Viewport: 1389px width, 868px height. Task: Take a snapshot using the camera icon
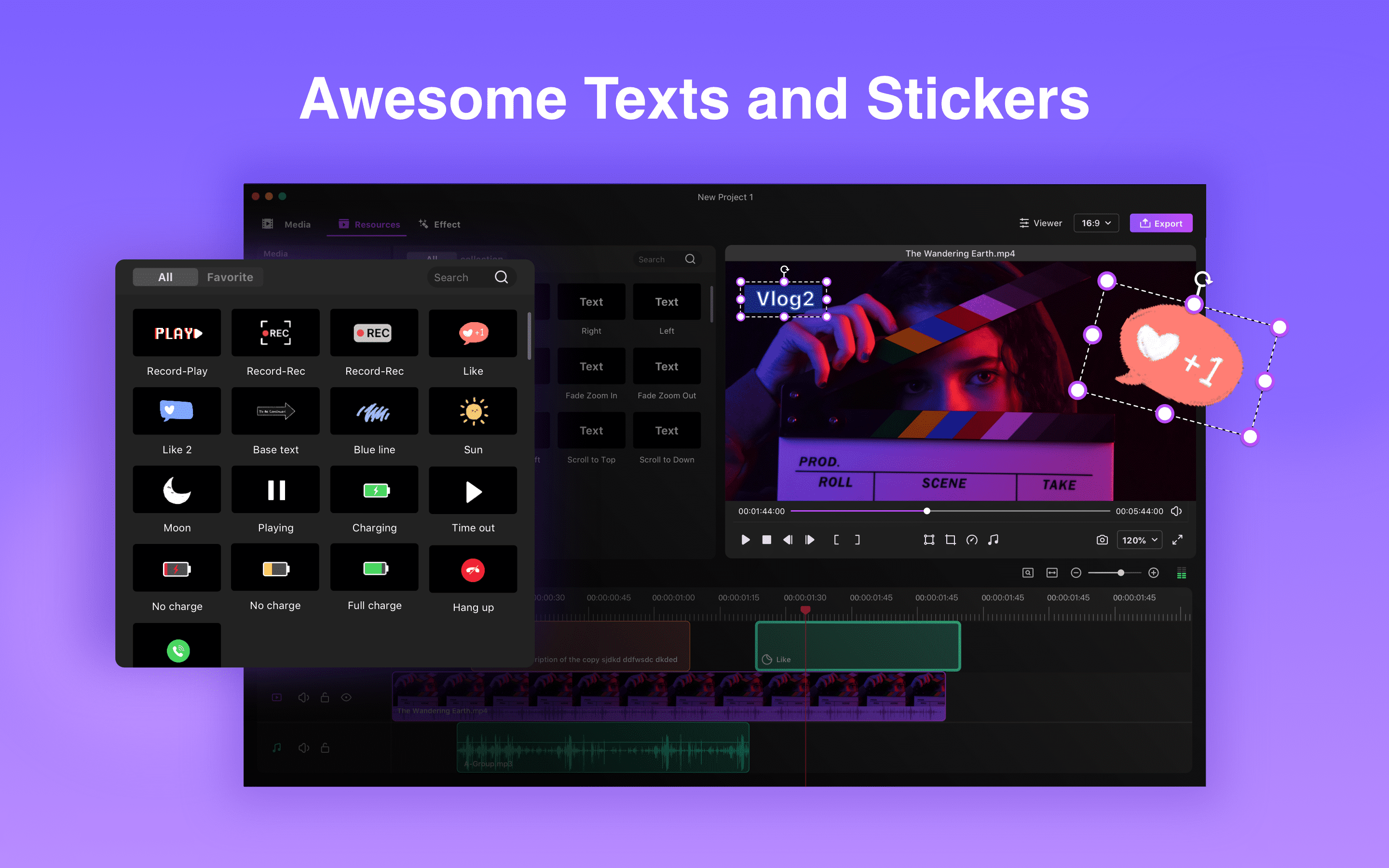click(1102, 540)
